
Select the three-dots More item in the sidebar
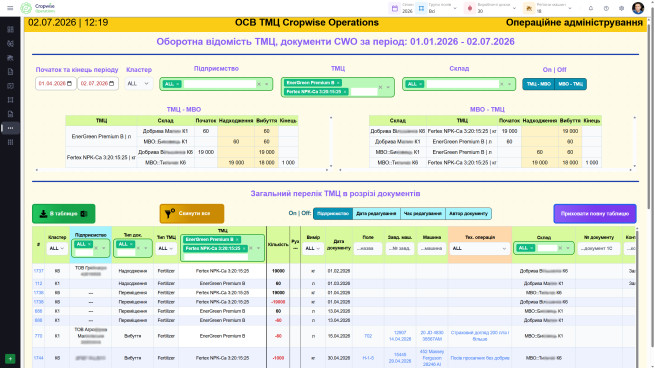(x=10, y=128)
